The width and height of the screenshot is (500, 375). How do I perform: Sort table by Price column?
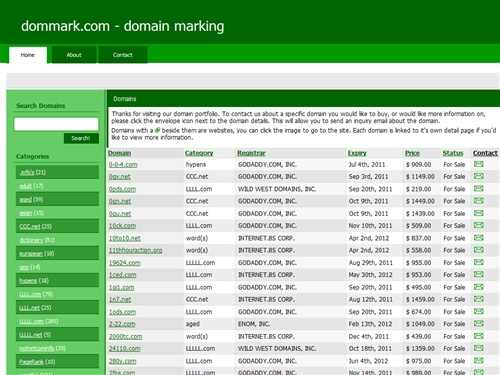point(412,153)
